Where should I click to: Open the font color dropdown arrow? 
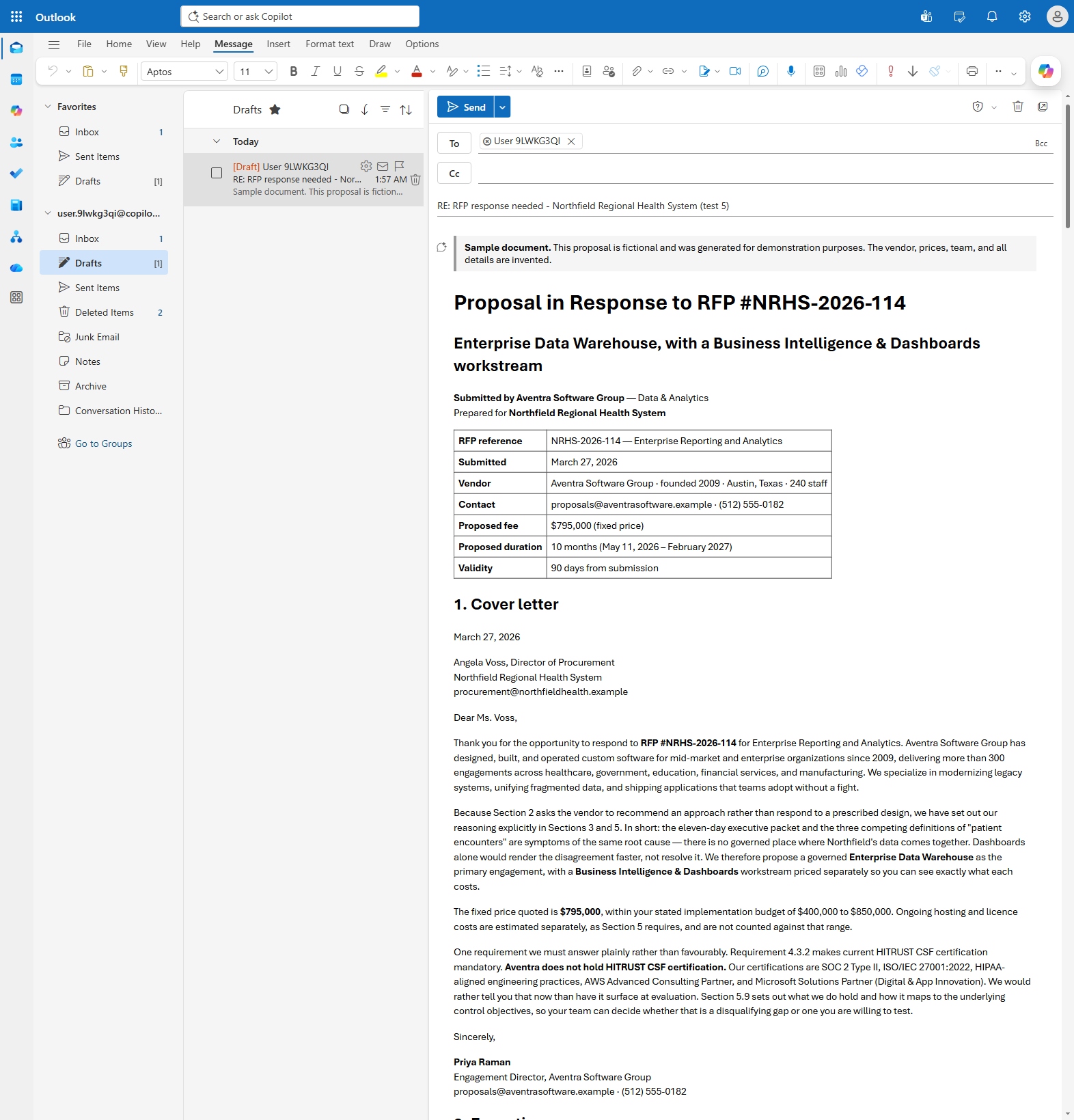point(432,71)
